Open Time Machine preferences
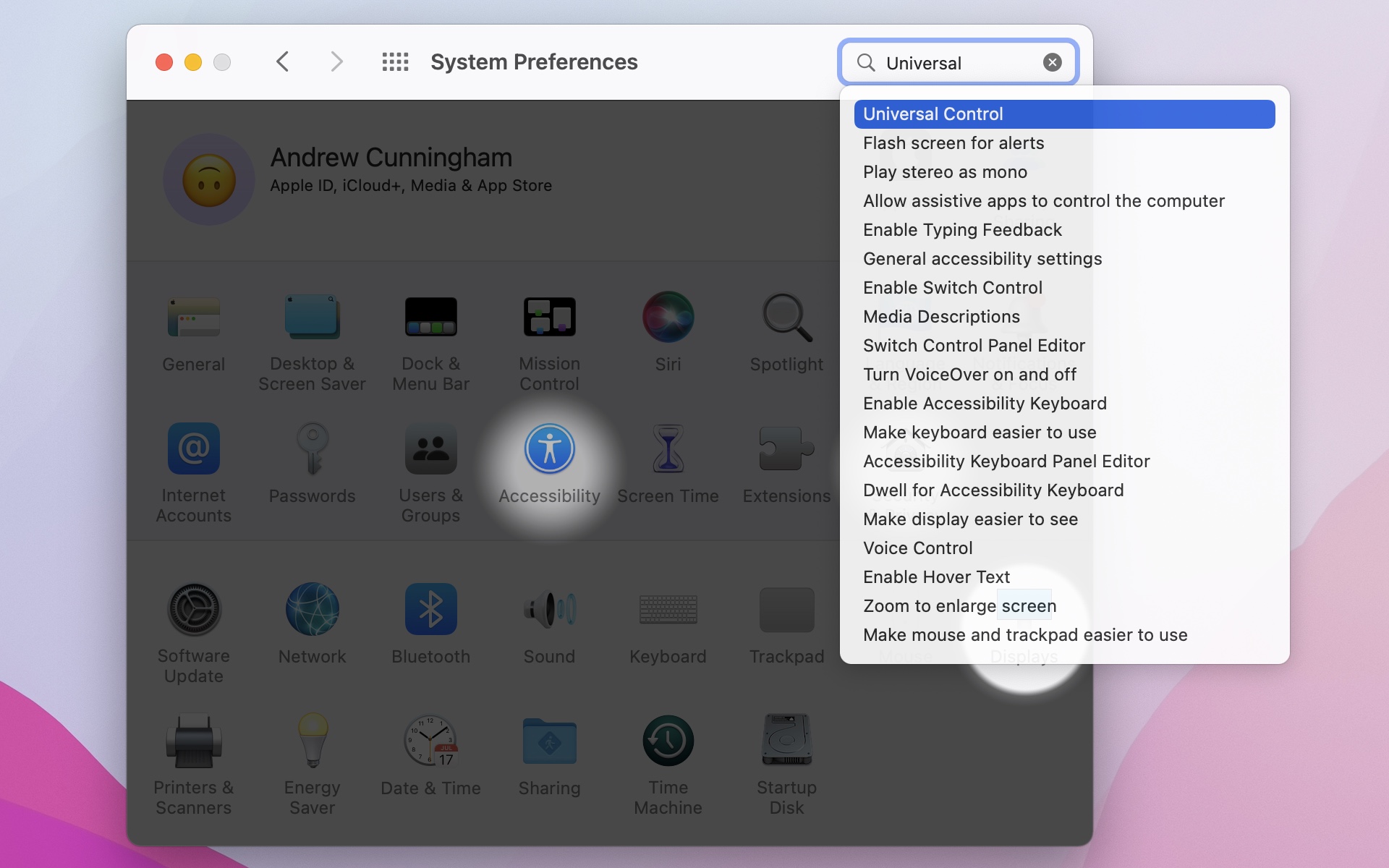 pos(668,741)
